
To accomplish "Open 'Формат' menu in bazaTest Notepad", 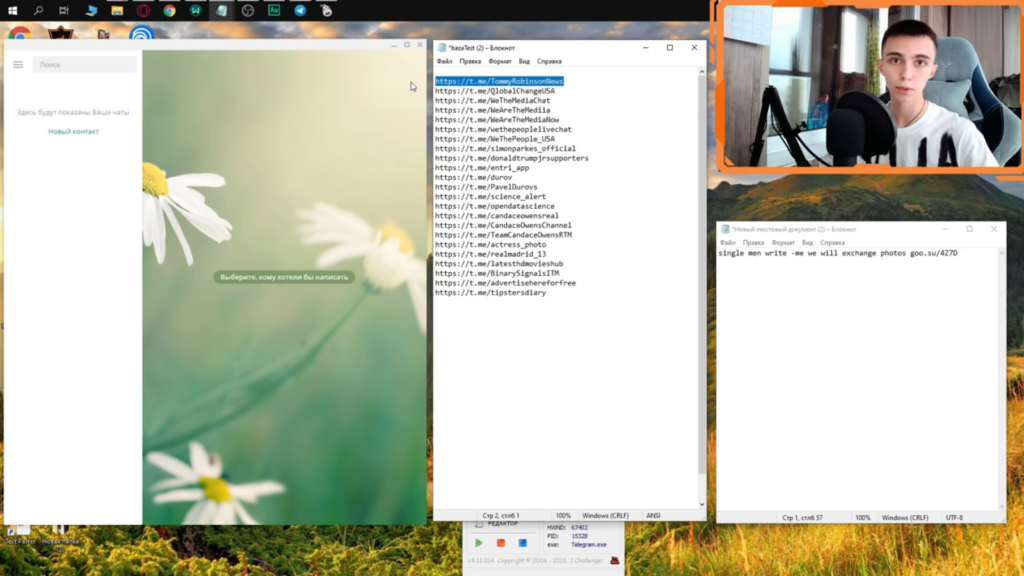I will [500, 61].
